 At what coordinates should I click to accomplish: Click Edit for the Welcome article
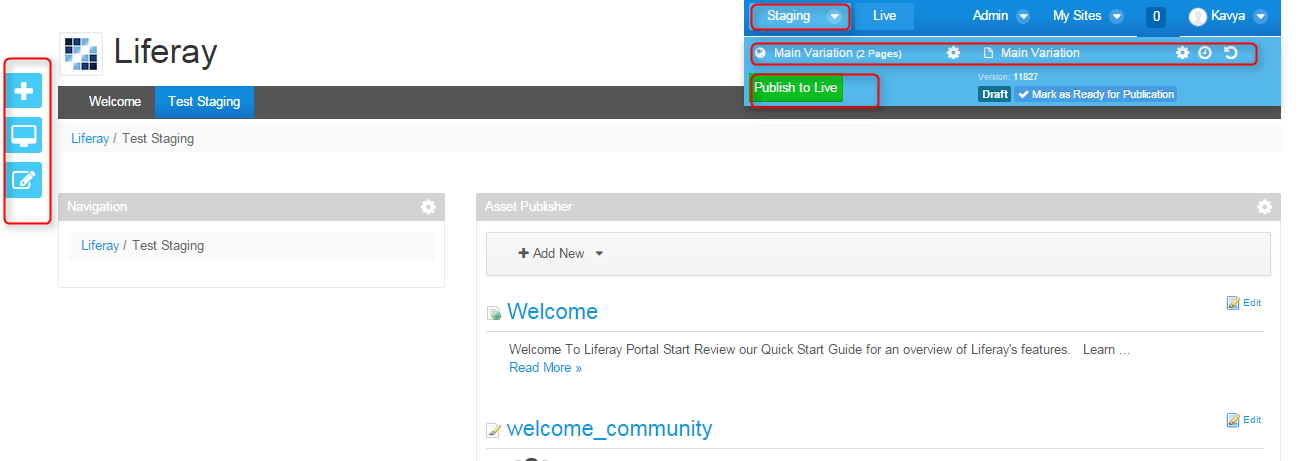1244,303
